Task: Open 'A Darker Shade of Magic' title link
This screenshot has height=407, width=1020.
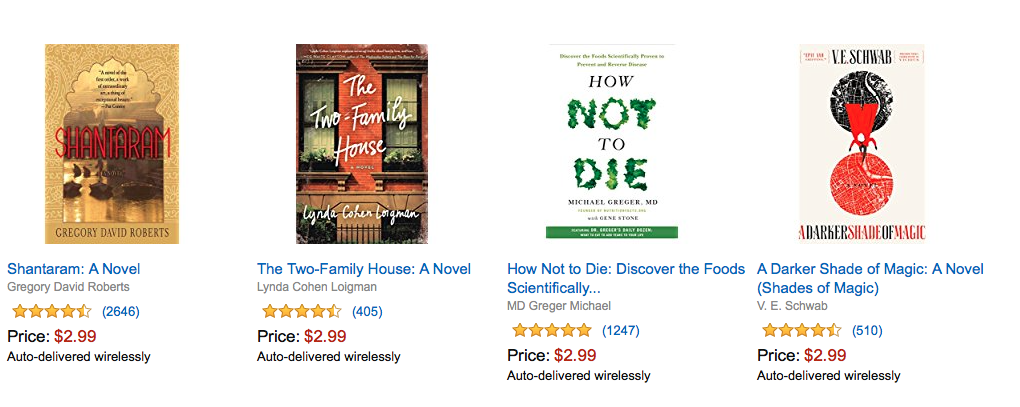Action: [870, 269]
